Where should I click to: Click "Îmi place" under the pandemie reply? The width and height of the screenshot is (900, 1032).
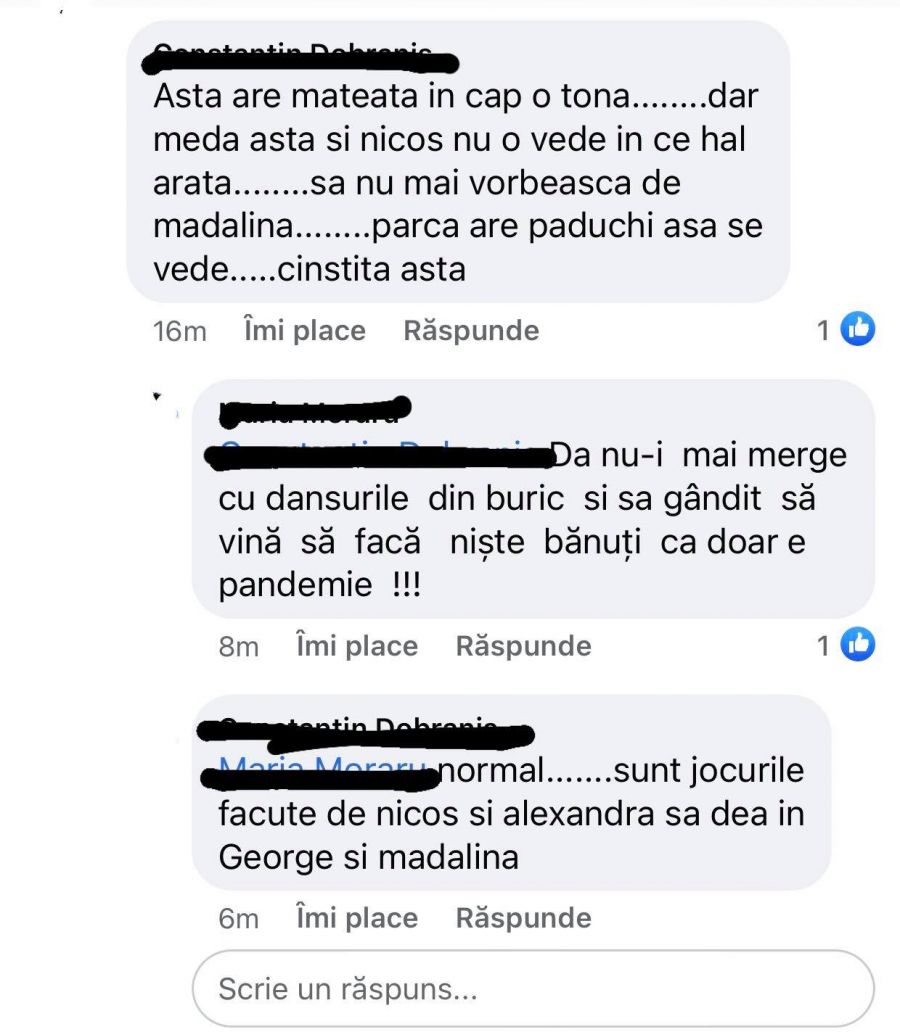pos(357,646)
